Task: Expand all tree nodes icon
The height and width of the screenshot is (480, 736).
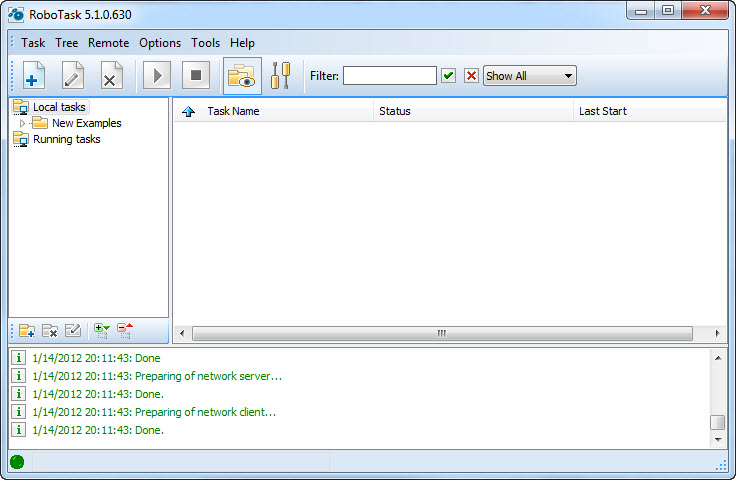Action: click(101, 331)
